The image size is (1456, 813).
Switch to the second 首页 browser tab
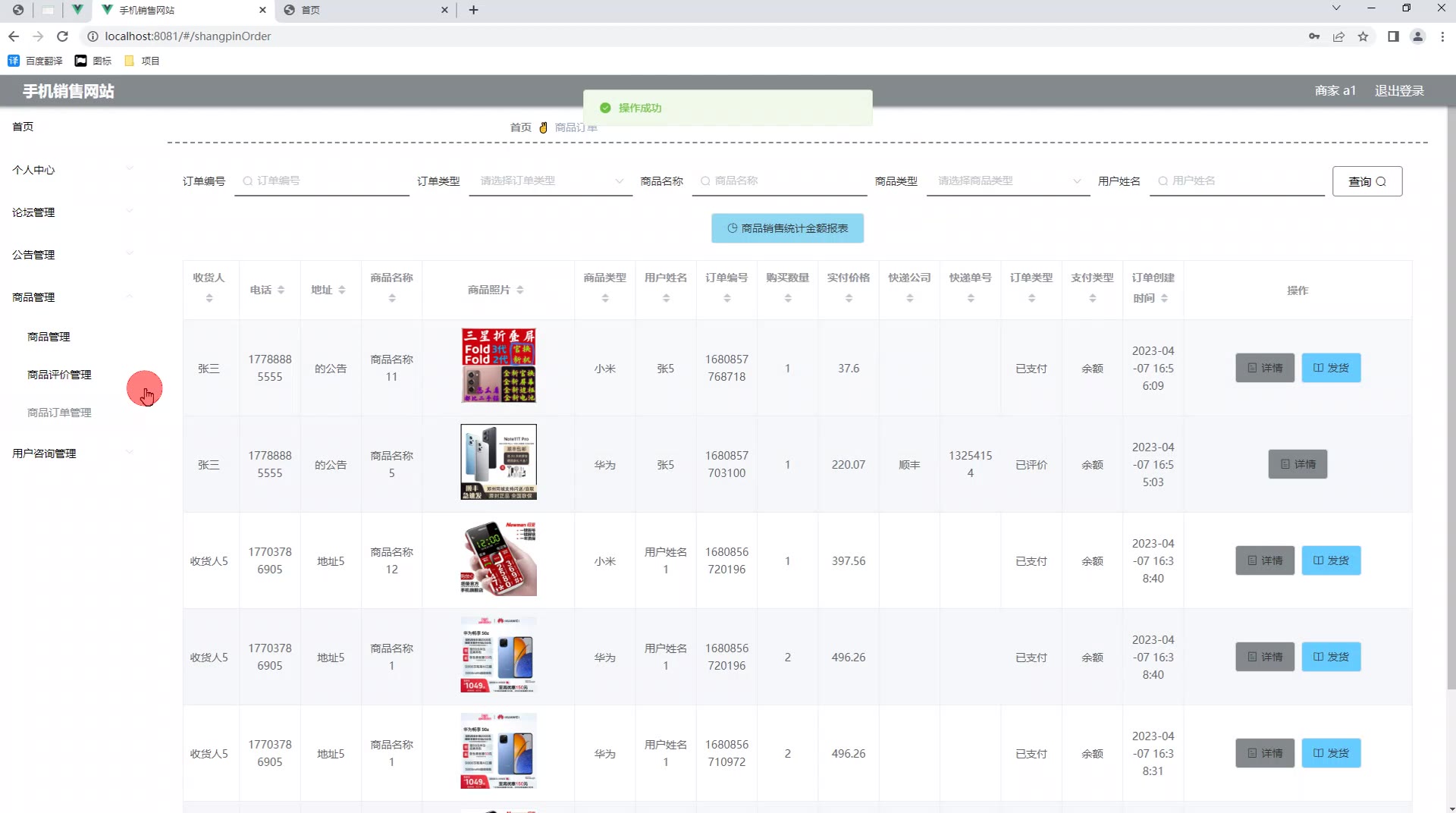[x=364, y=10]
